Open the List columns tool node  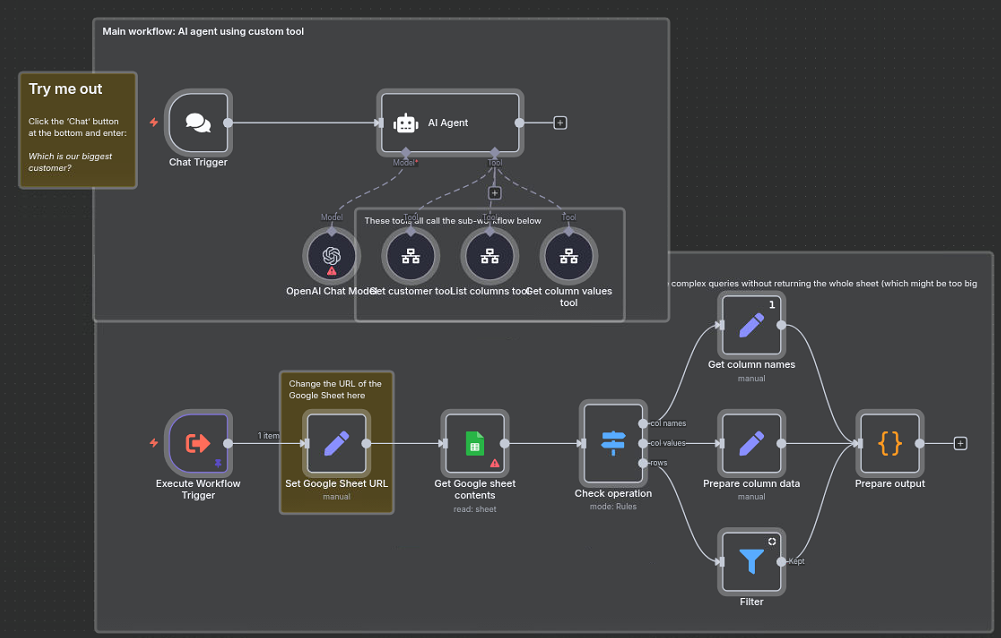click(x=489, y=255)
